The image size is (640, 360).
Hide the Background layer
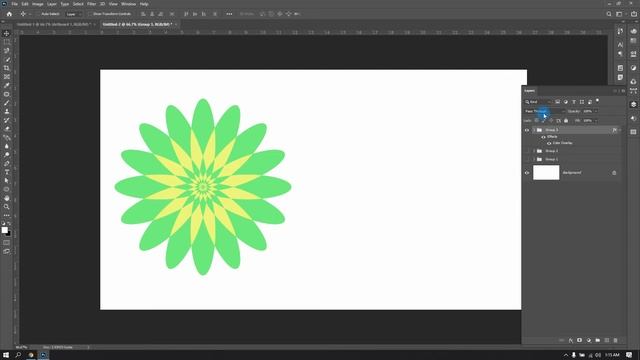click(x=527, y=173)
